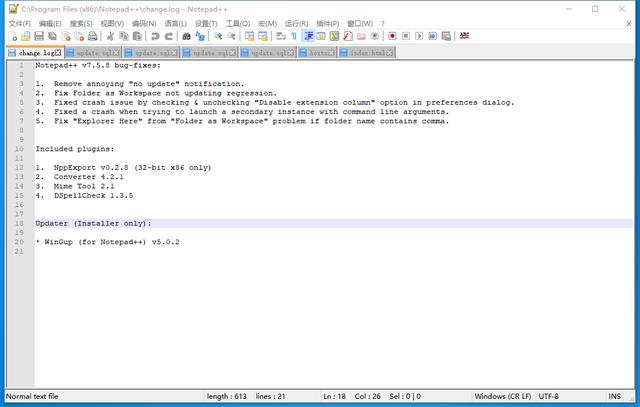Start macro recording with red dot
The width and height of the screenshot is (640, 407).
click(x=392, y=36)
